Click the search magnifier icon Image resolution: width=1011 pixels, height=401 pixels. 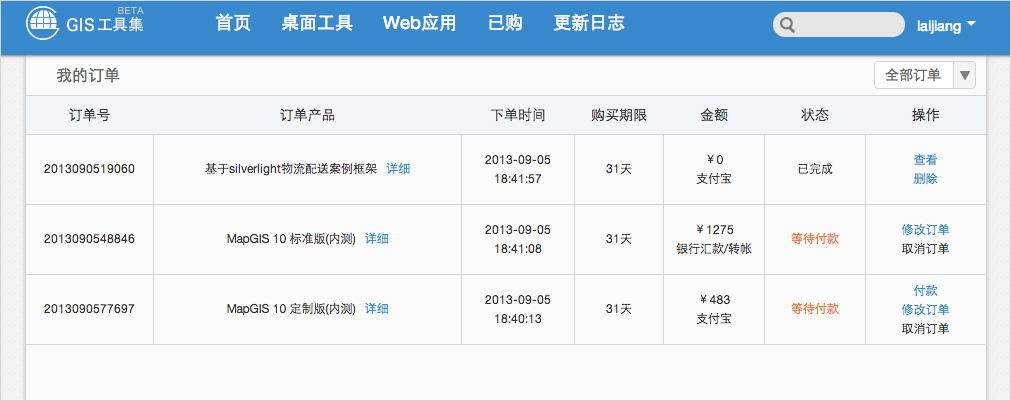click(788, 25)
